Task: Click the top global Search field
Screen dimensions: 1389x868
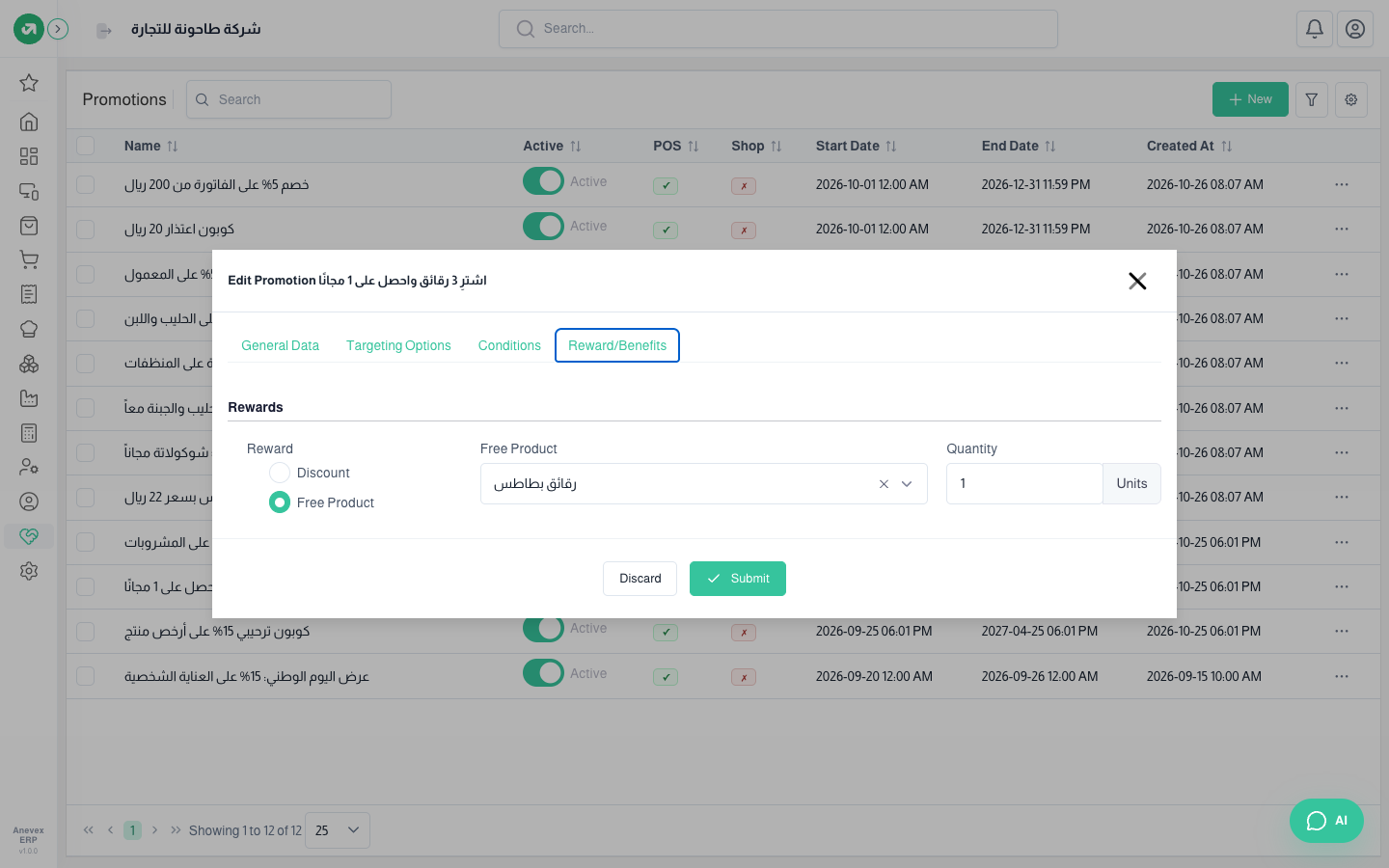Action: [778, 29]
